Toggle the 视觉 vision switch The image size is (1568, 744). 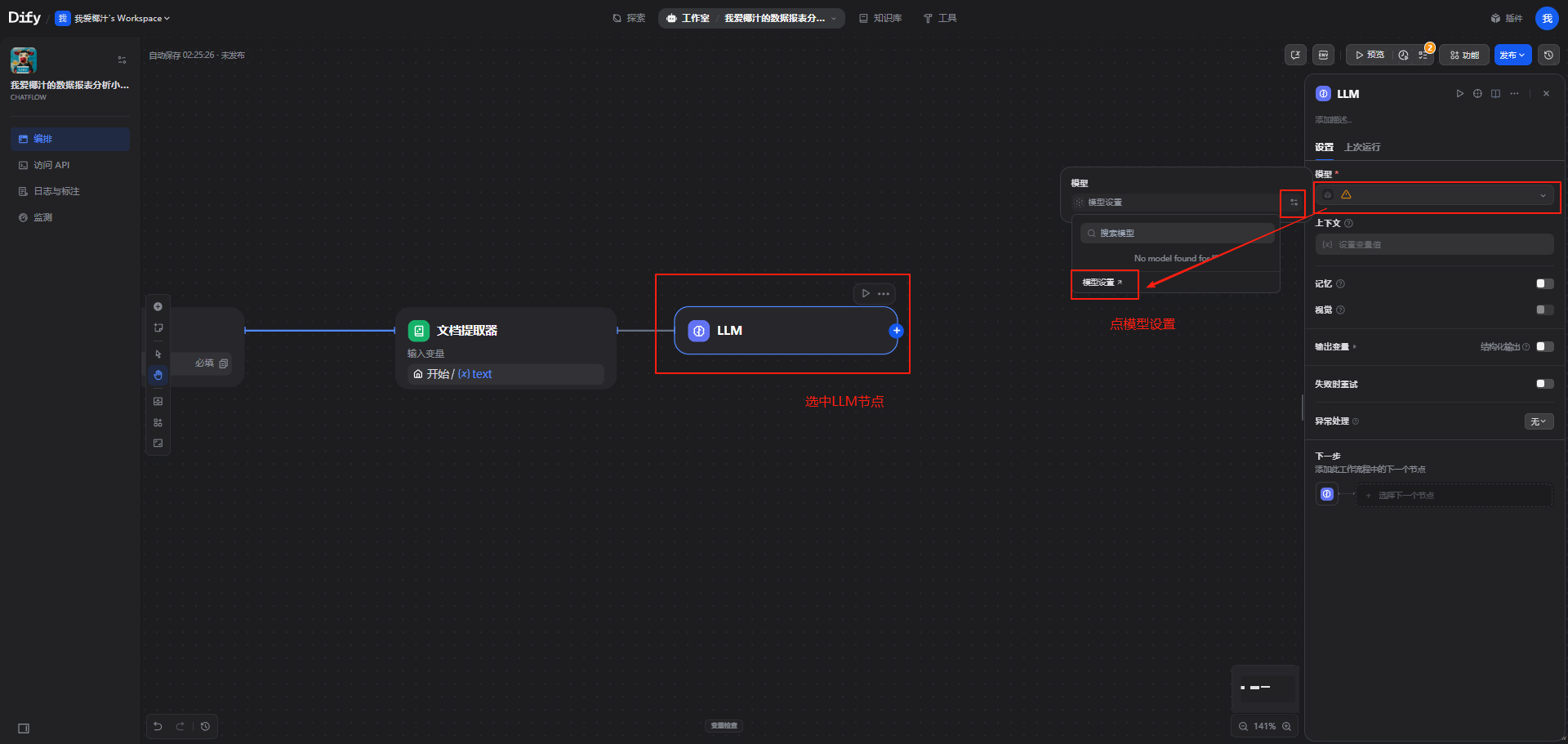(1544, 310)
